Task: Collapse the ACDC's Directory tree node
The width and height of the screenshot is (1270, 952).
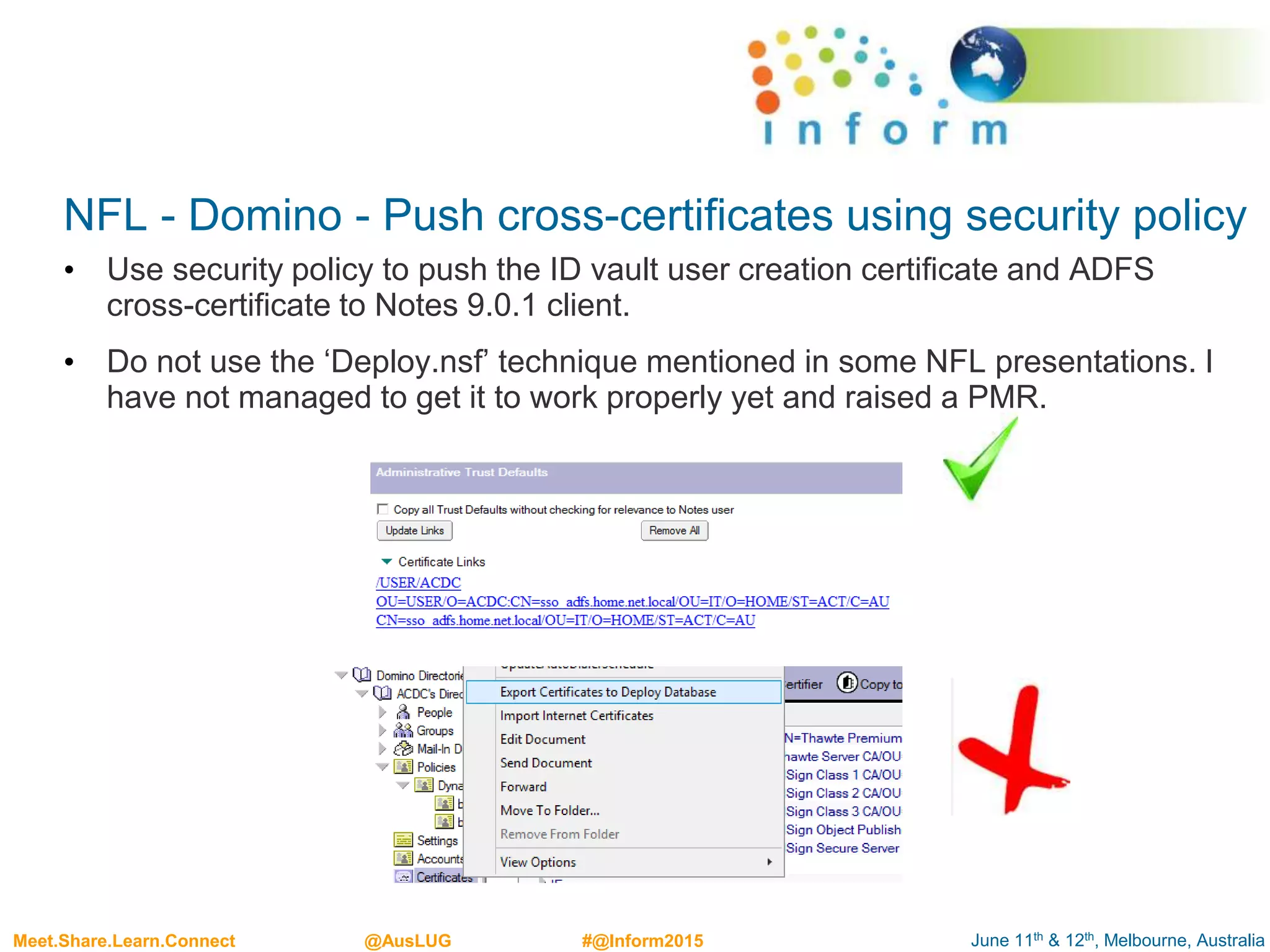Action: tap(362, 694)
